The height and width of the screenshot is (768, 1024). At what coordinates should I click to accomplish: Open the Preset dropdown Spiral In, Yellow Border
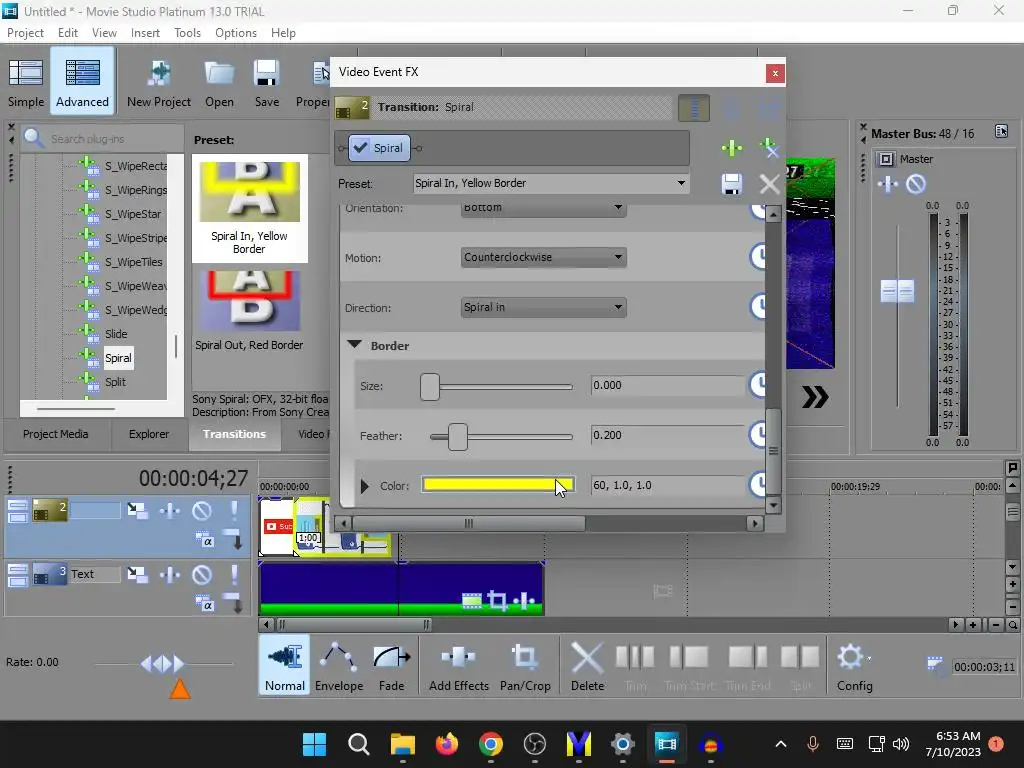[x=551, y=184]
